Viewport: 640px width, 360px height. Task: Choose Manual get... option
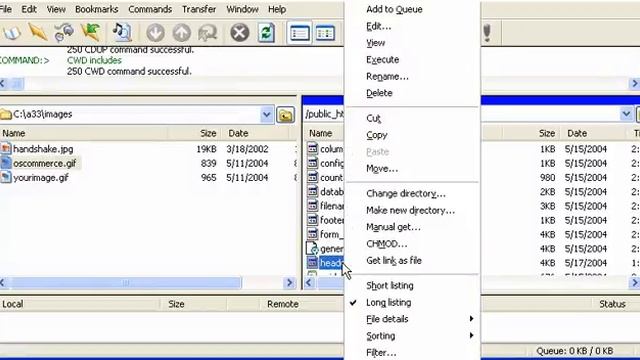pyautogui.click(x=393, y=227)
